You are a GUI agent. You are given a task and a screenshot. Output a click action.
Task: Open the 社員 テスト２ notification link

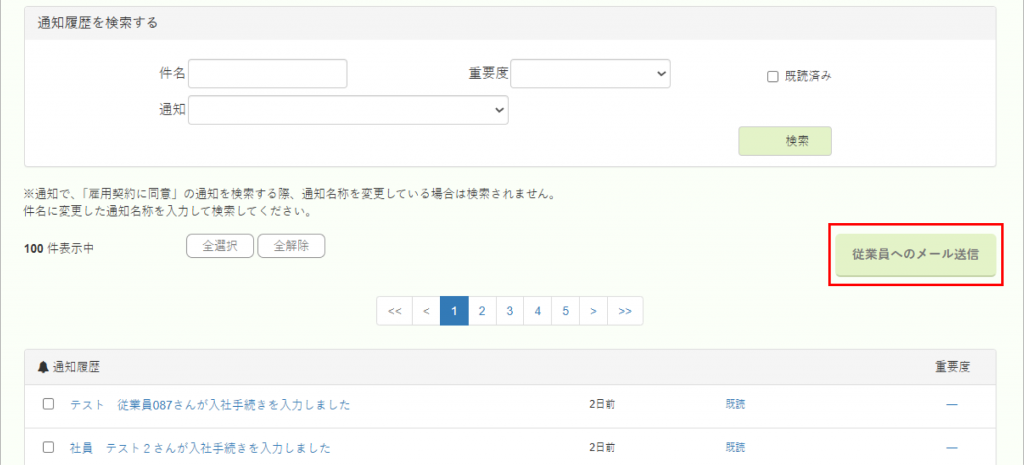pos(200,447)
